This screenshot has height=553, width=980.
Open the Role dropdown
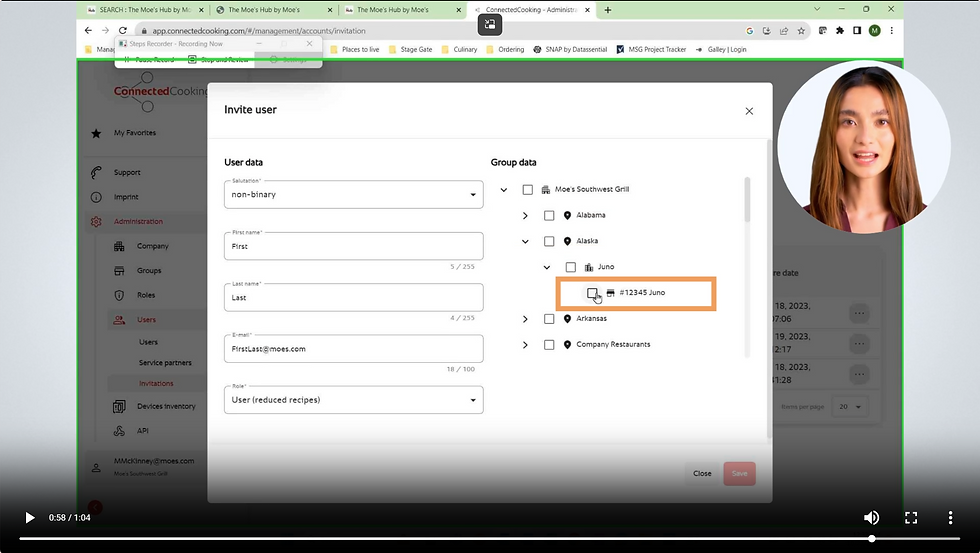coord(354,400)
